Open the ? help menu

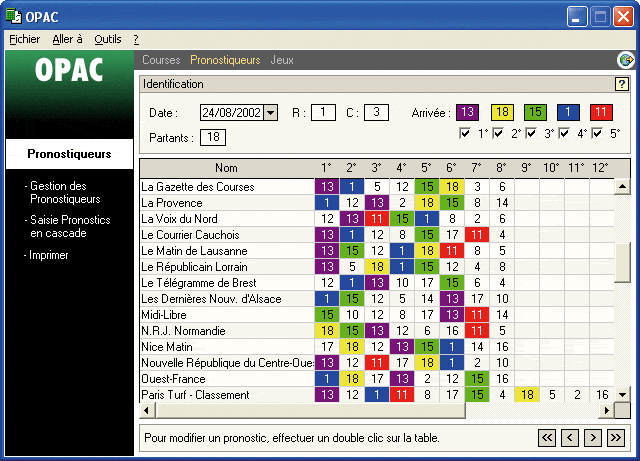(136, 39)
